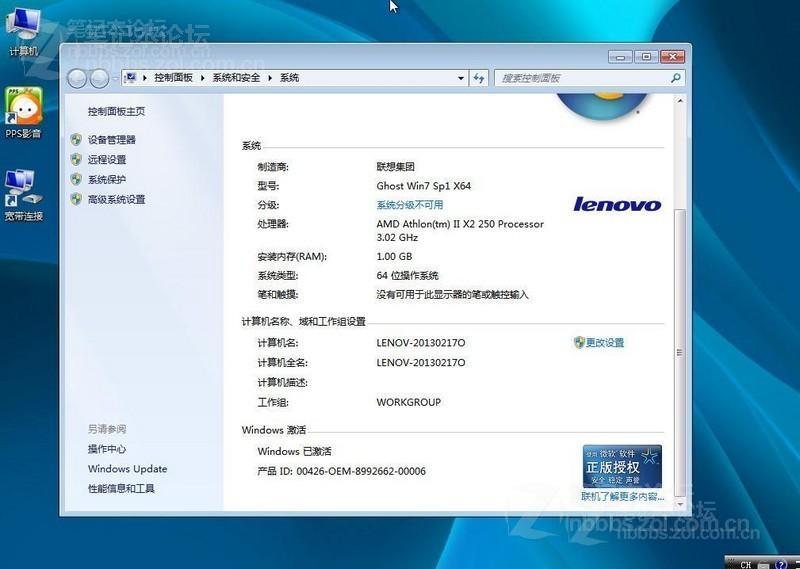800x569 pixels.
Task: Expand the address bar history dropdown arrow
Action: click(x=461, y=78)
